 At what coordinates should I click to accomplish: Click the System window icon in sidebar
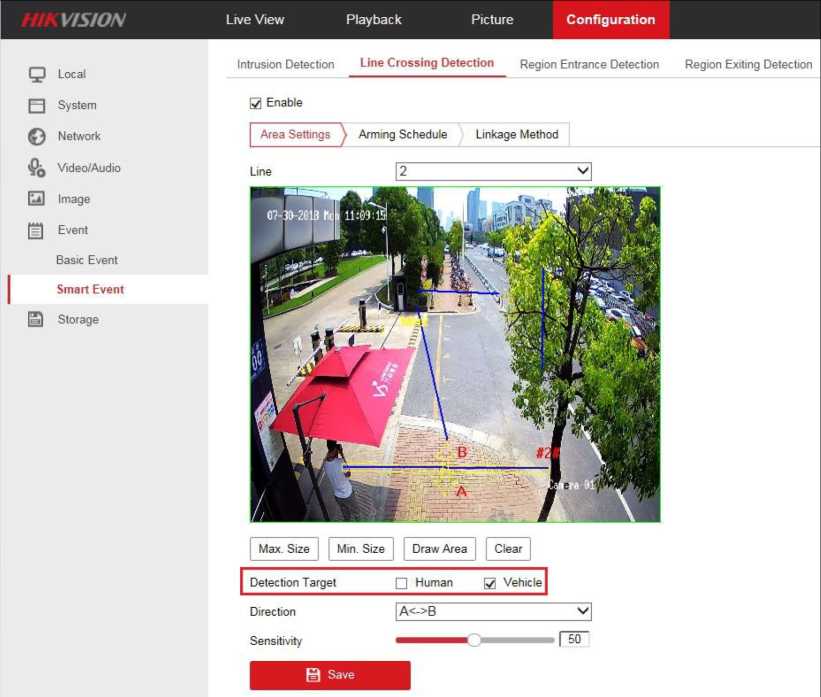click(x=37, y=105)
